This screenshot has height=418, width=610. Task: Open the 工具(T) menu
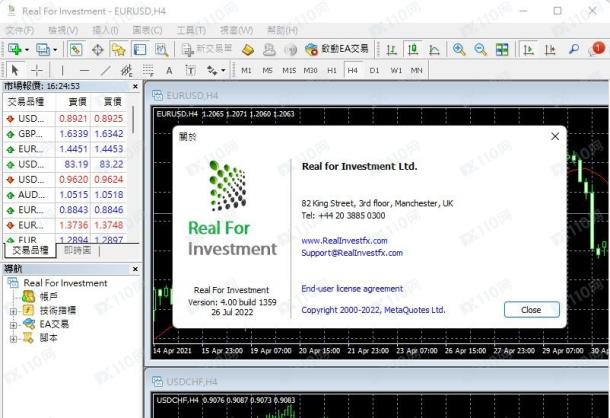pyautogui.click(x=191, y=30)
